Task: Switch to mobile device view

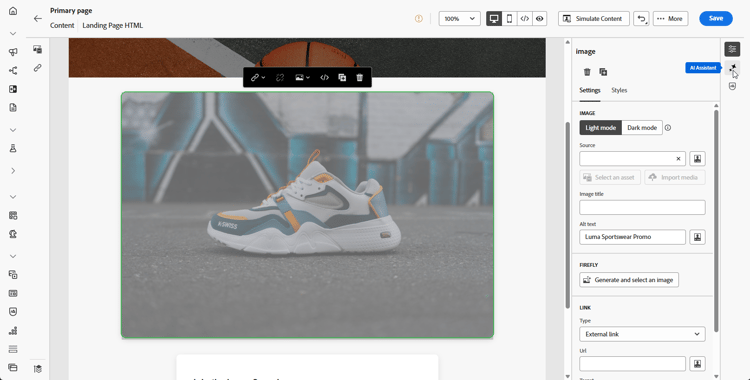Action: (x=509, y=19)
